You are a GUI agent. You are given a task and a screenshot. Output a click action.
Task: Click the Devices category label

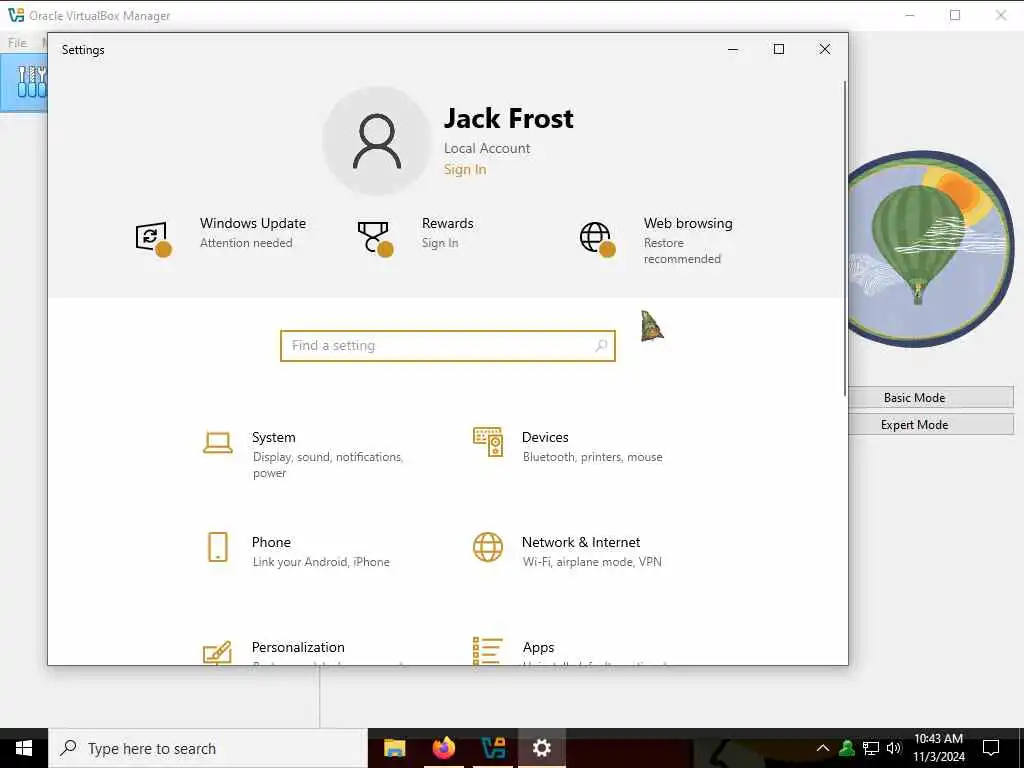point(545,438)
